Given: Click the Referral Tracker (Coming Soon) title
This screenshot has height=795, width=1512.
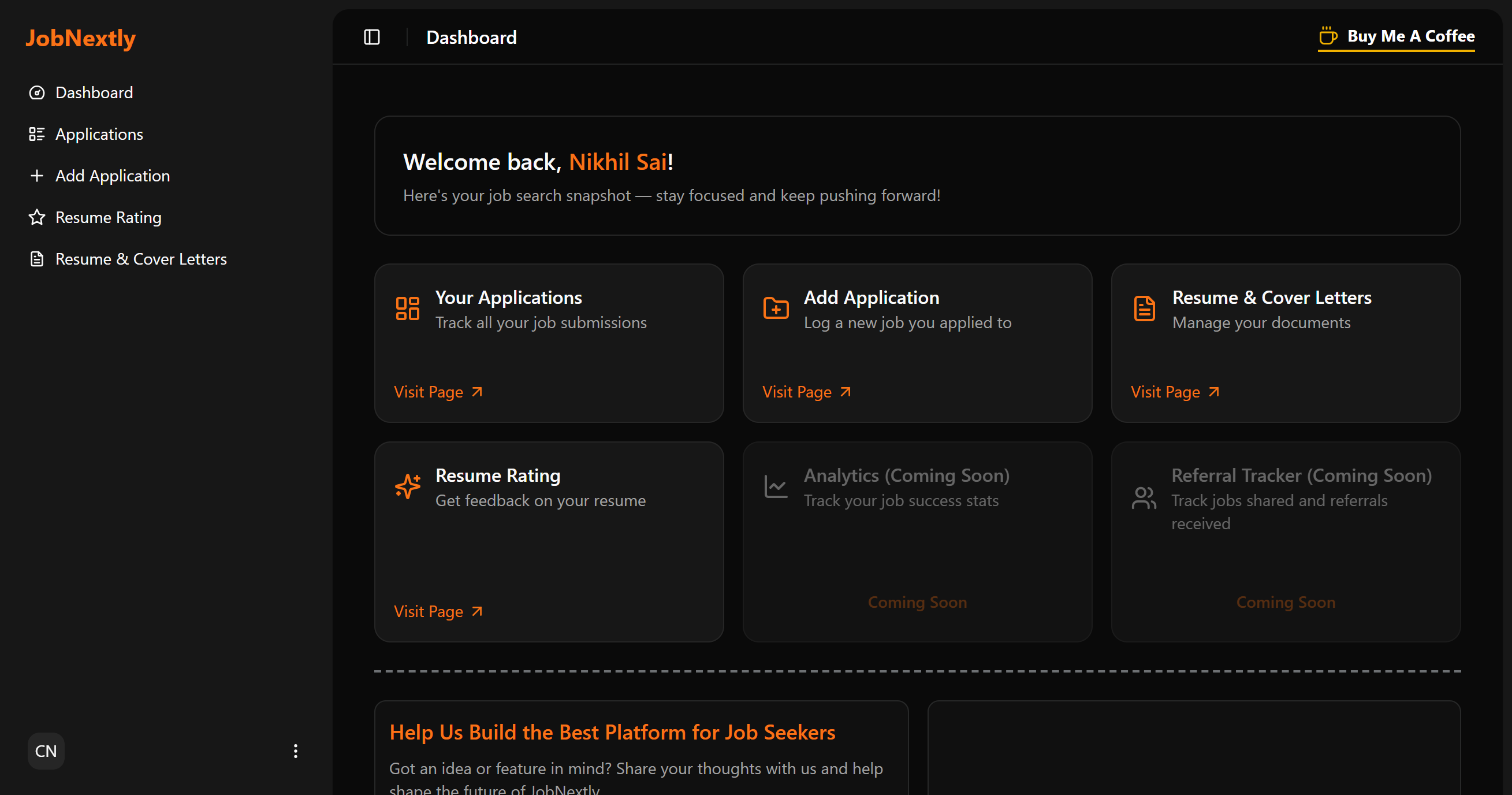Looking at the screenshot, I should click(1302, 475).
